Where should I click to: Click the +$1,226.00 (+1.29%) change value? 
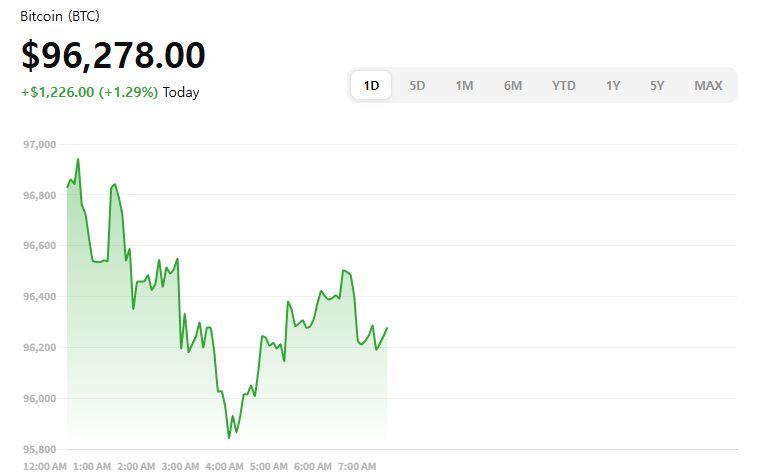click(89, 93)
